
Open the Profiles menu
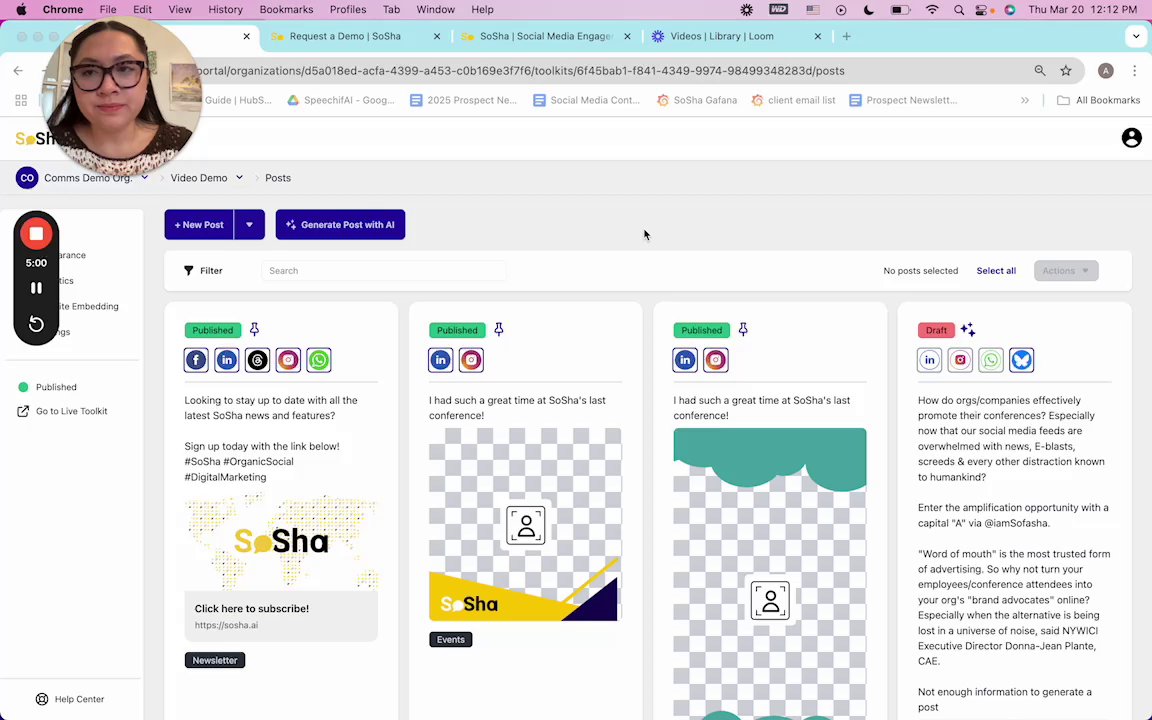pos(348,10)
